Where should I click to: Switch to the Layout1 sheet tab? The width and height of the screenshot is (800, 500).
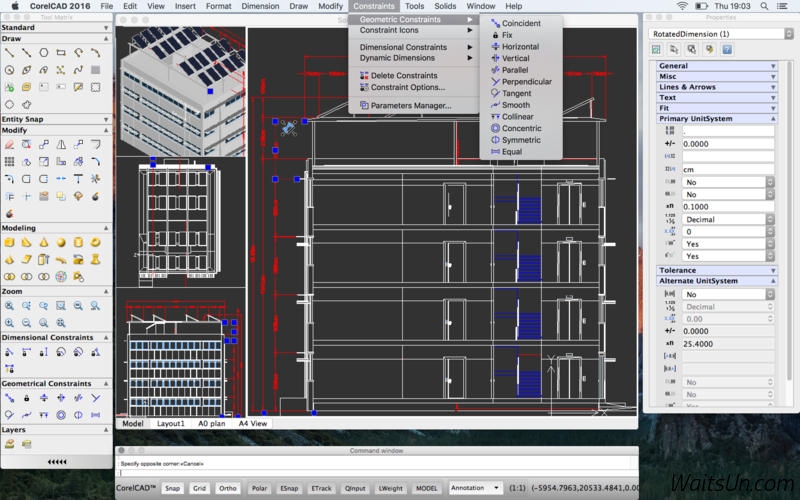[x=170, y=423]
